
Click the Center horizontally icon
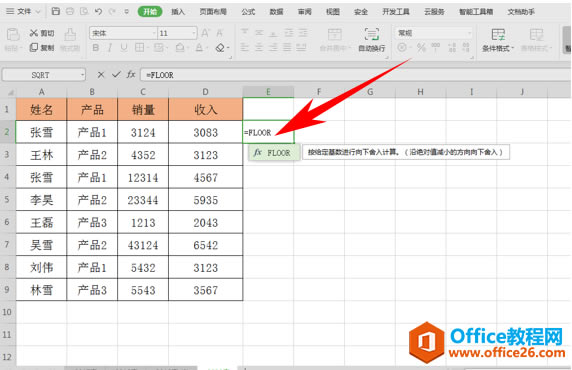point(259,47)
